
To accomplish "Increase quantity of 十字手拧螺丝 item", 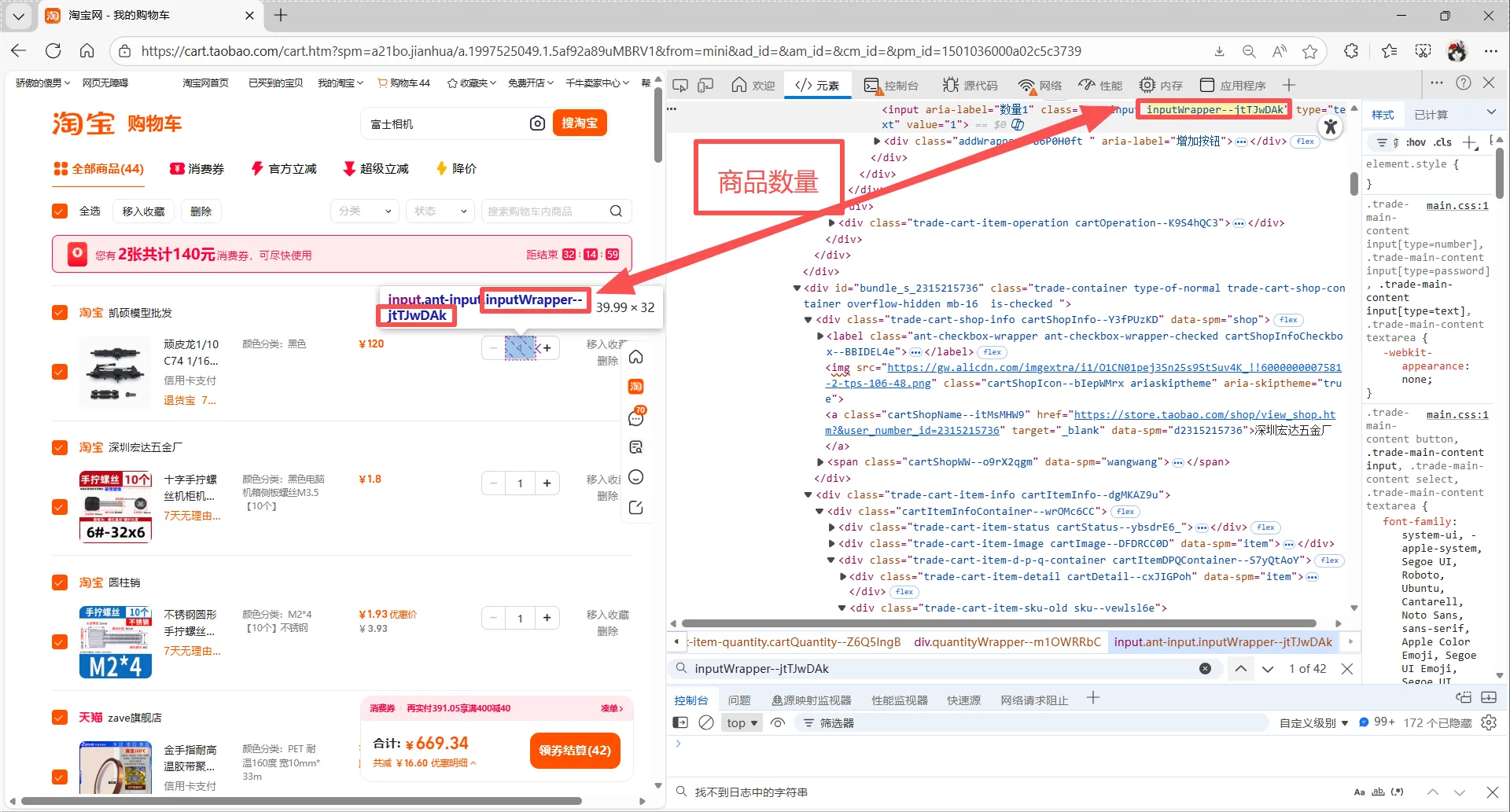I will [x=547, y=483].
